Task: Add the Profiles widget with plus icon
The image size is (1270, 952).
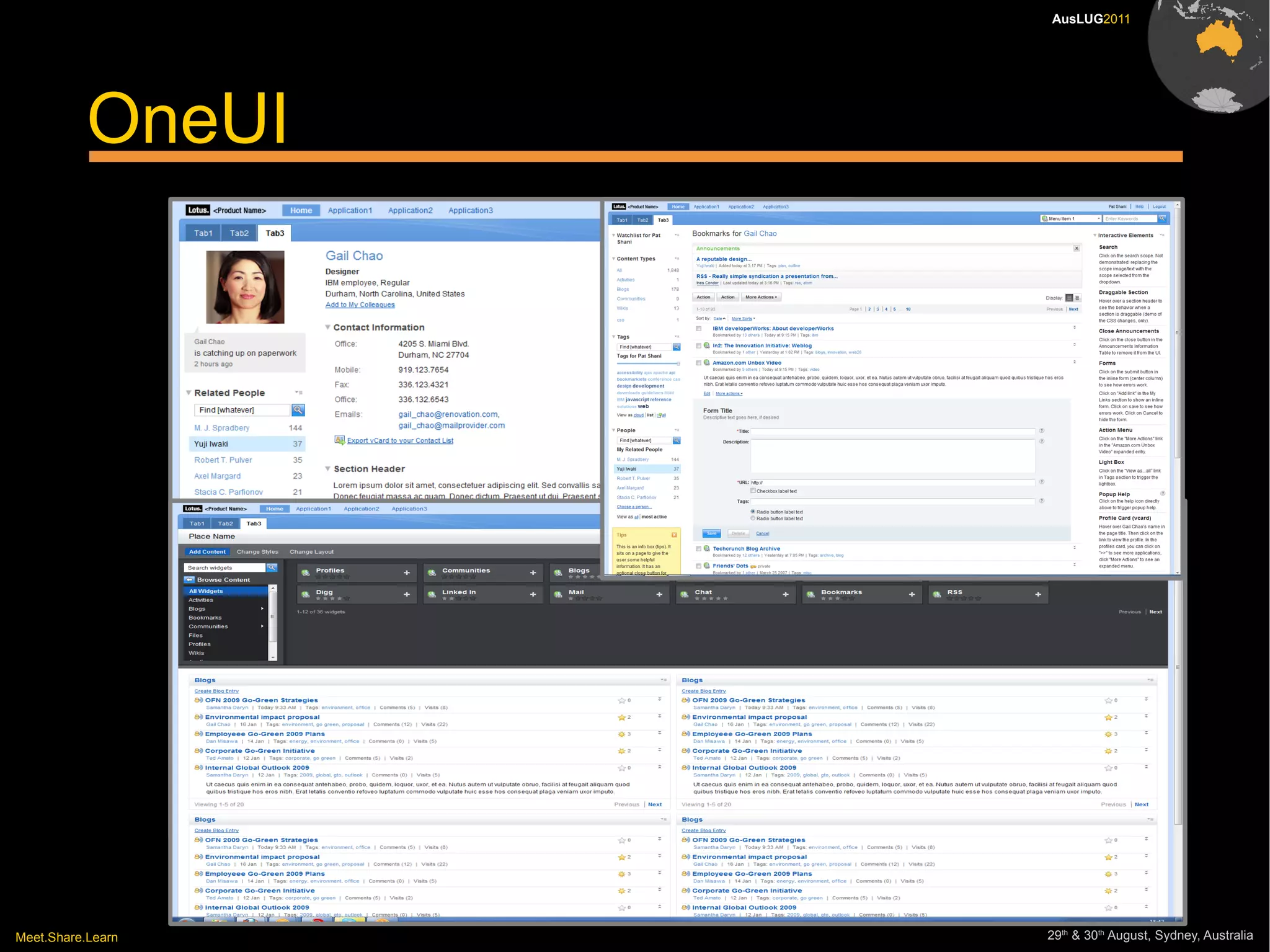Action: click(x=407, y=572)
